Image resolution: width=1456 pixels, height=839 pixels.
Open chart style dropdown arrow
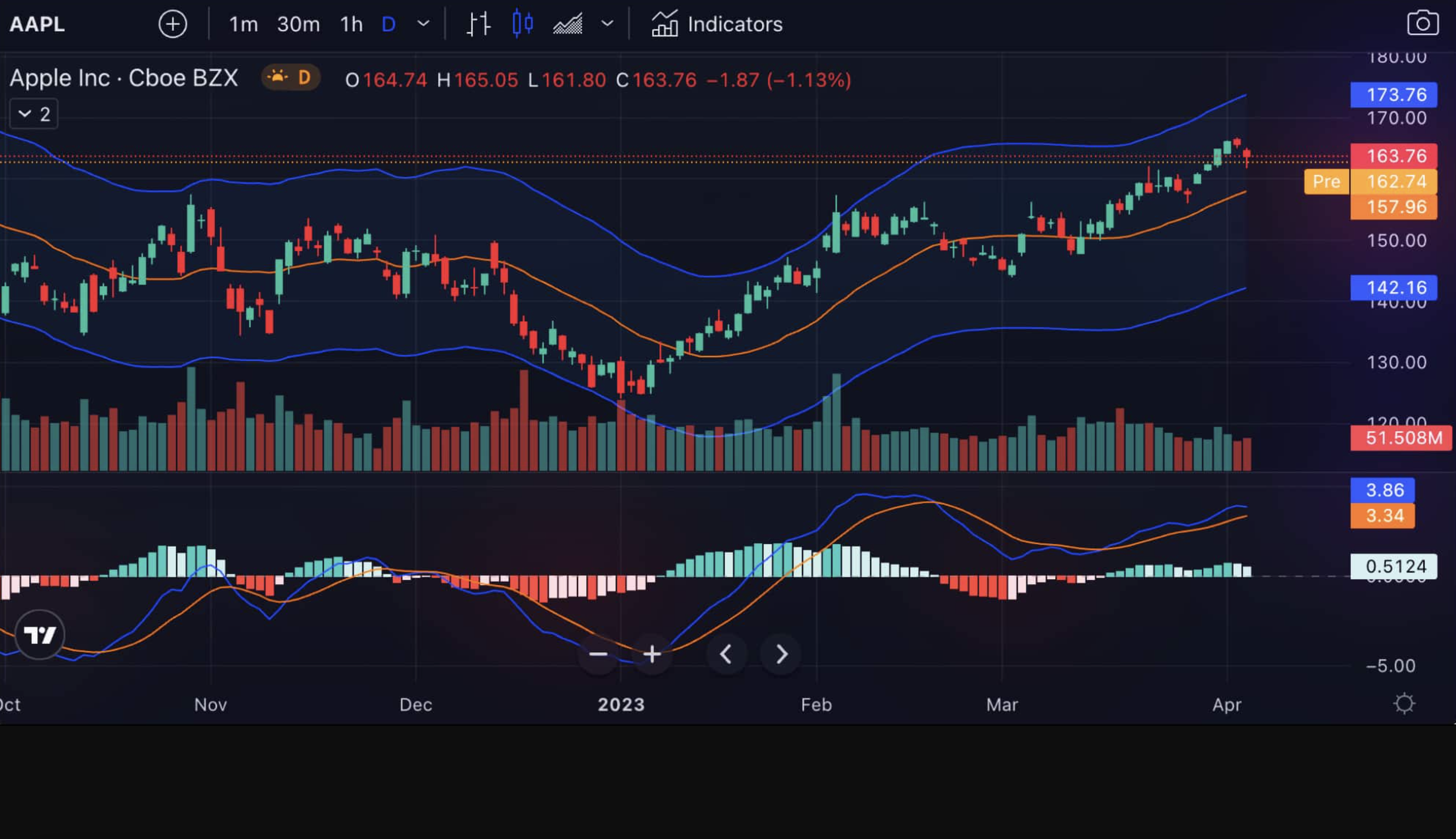[607, 24]
